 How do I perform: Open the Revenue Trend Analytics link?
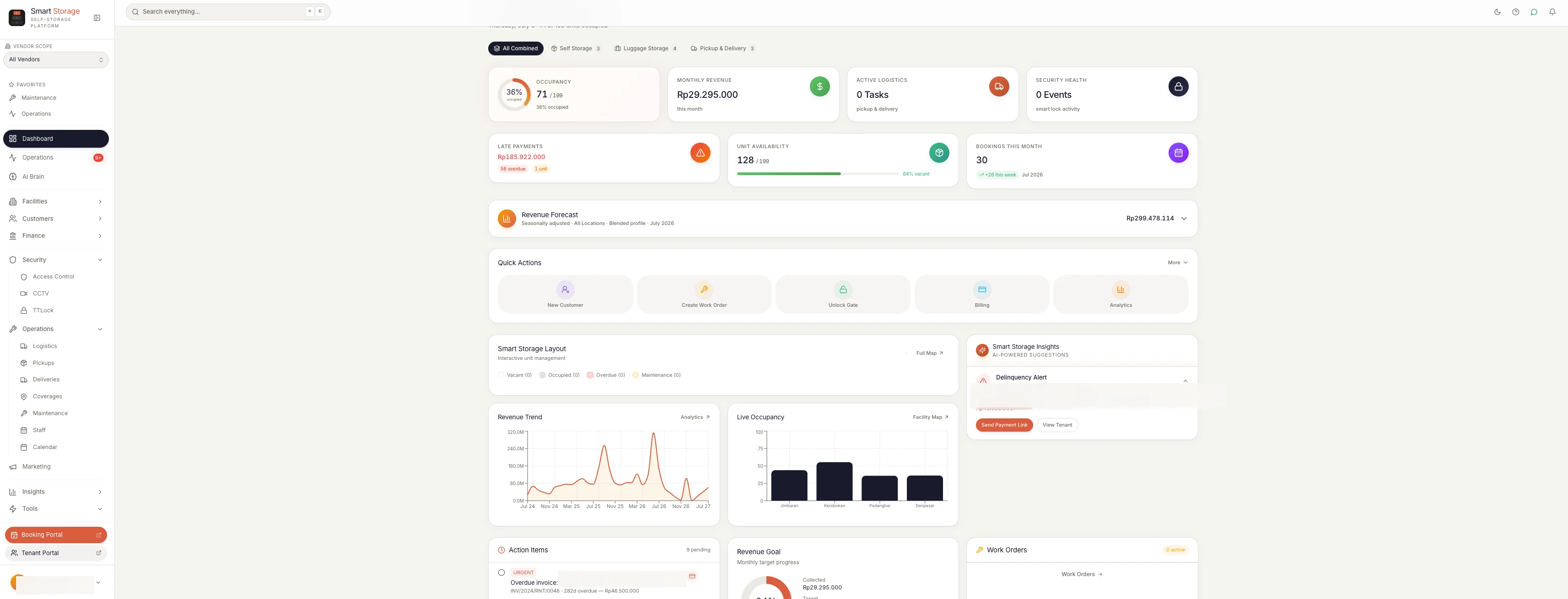click(695, 417)
